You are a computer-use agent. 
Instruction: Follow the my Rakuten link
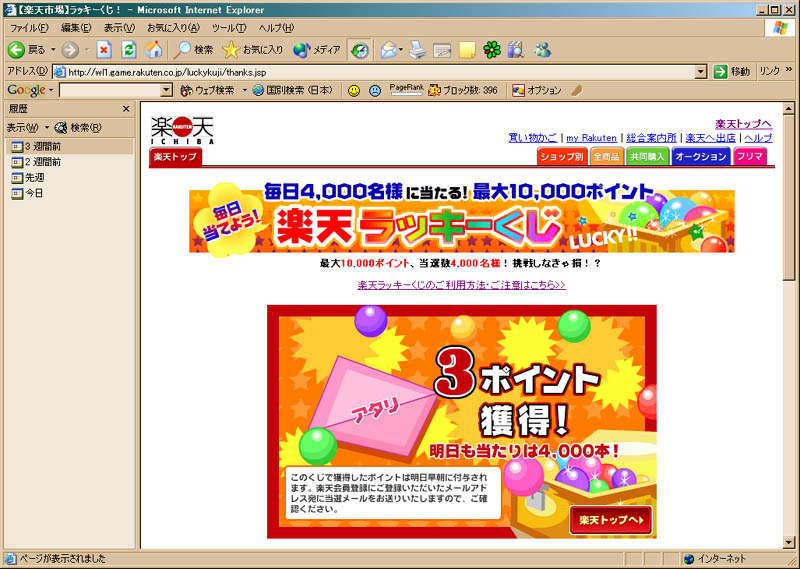click(x=591, y=138)
